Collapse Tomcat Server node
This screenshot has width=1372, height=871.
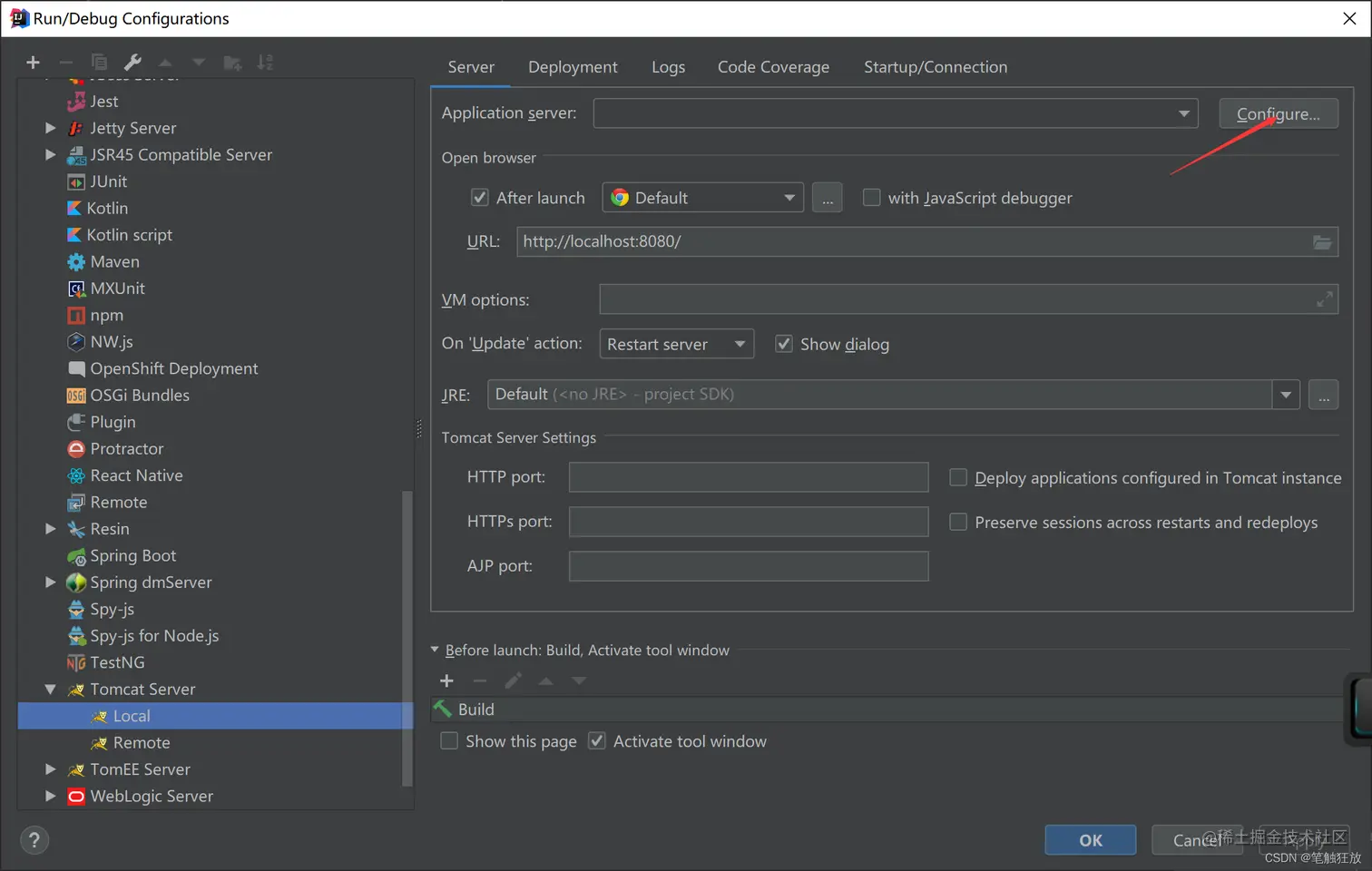coord(51,690)
